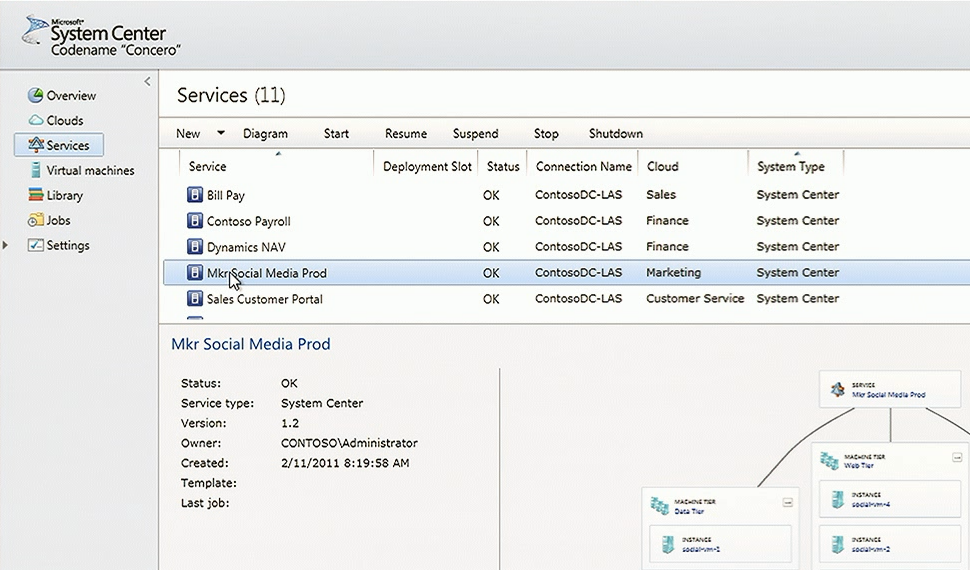Click the System Center logo
This screenshot has height=570, width=970.
coord(101,36)
